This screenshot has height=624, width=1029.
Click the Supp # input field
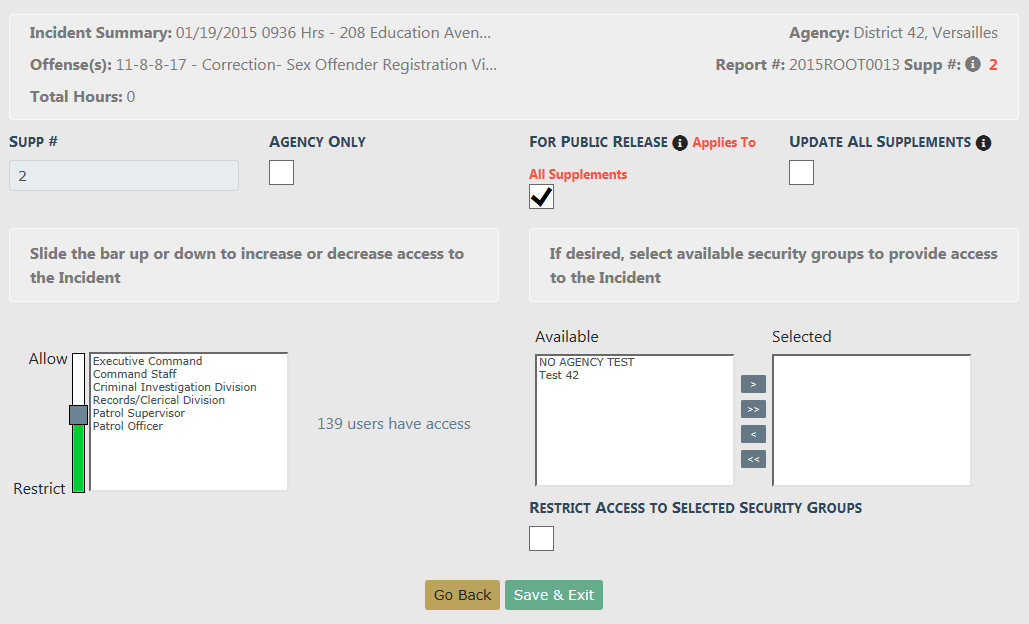[124, 176]
